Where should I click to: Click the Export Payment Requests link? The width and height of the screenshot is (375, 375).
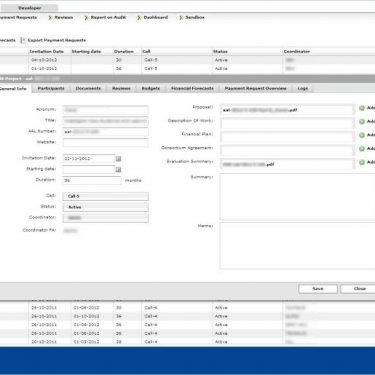[57, 40]
